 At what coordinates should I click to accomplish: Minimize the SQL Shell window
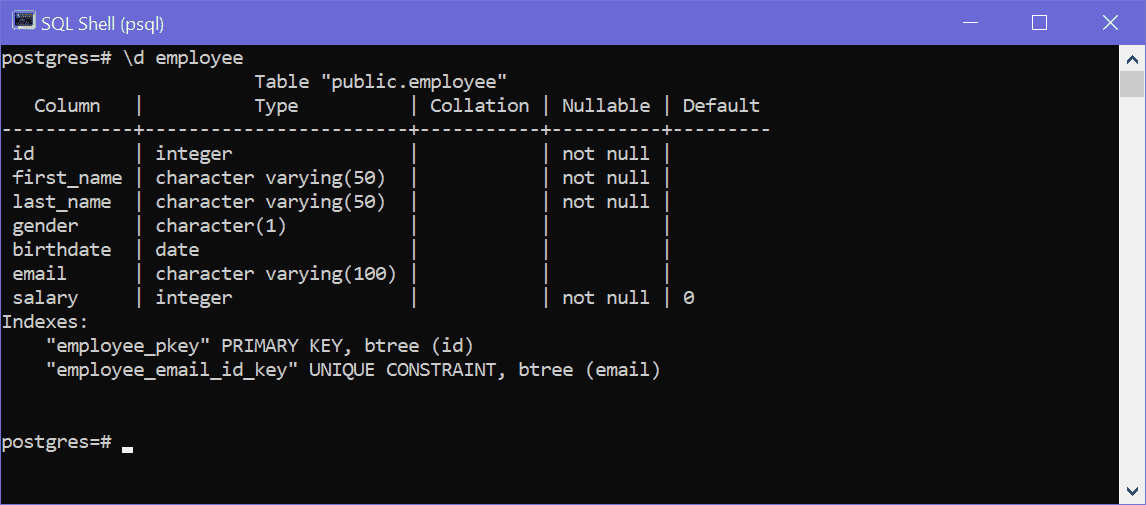point(971,23)
